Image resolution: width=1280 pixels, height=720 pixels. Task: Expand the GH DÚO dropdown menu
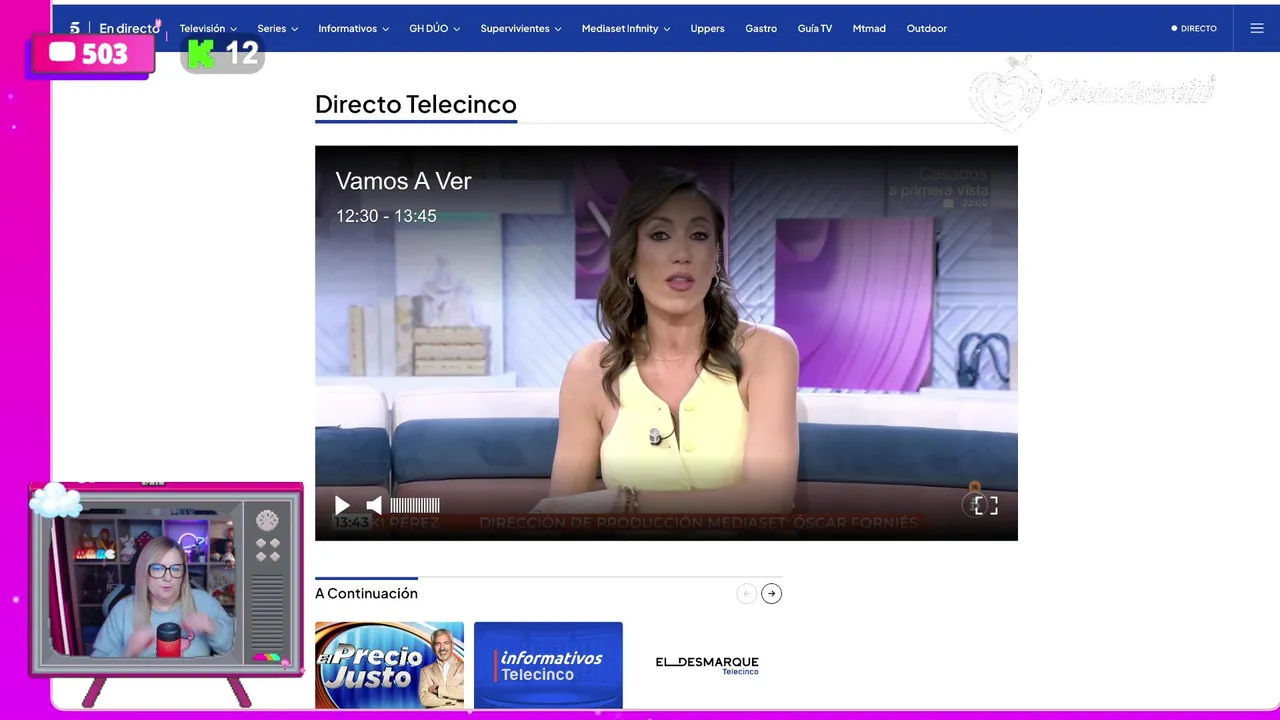[434, 28]
